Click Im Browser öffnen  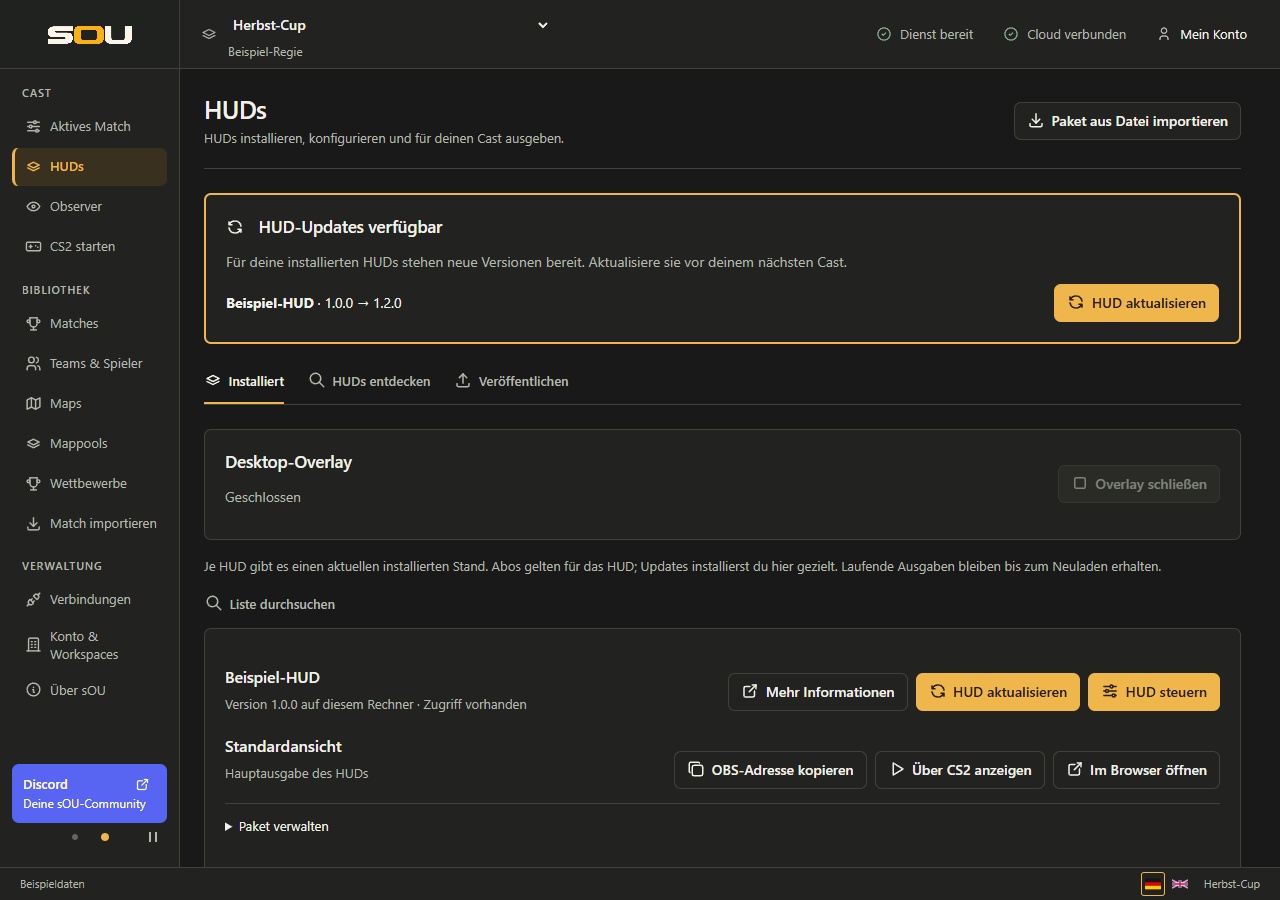click(x=1136, y=770)
